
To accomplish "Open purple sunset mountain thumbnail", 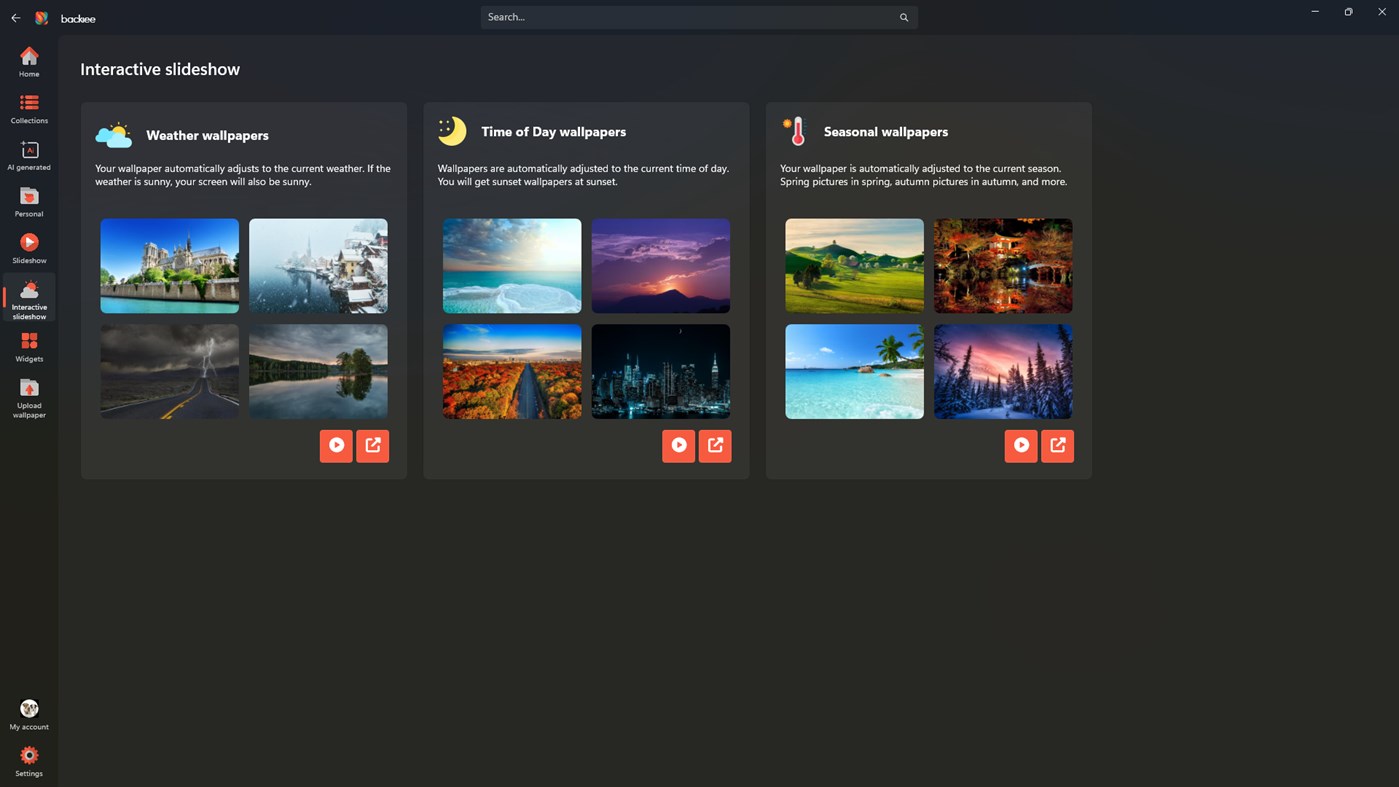I will (661, 266).
